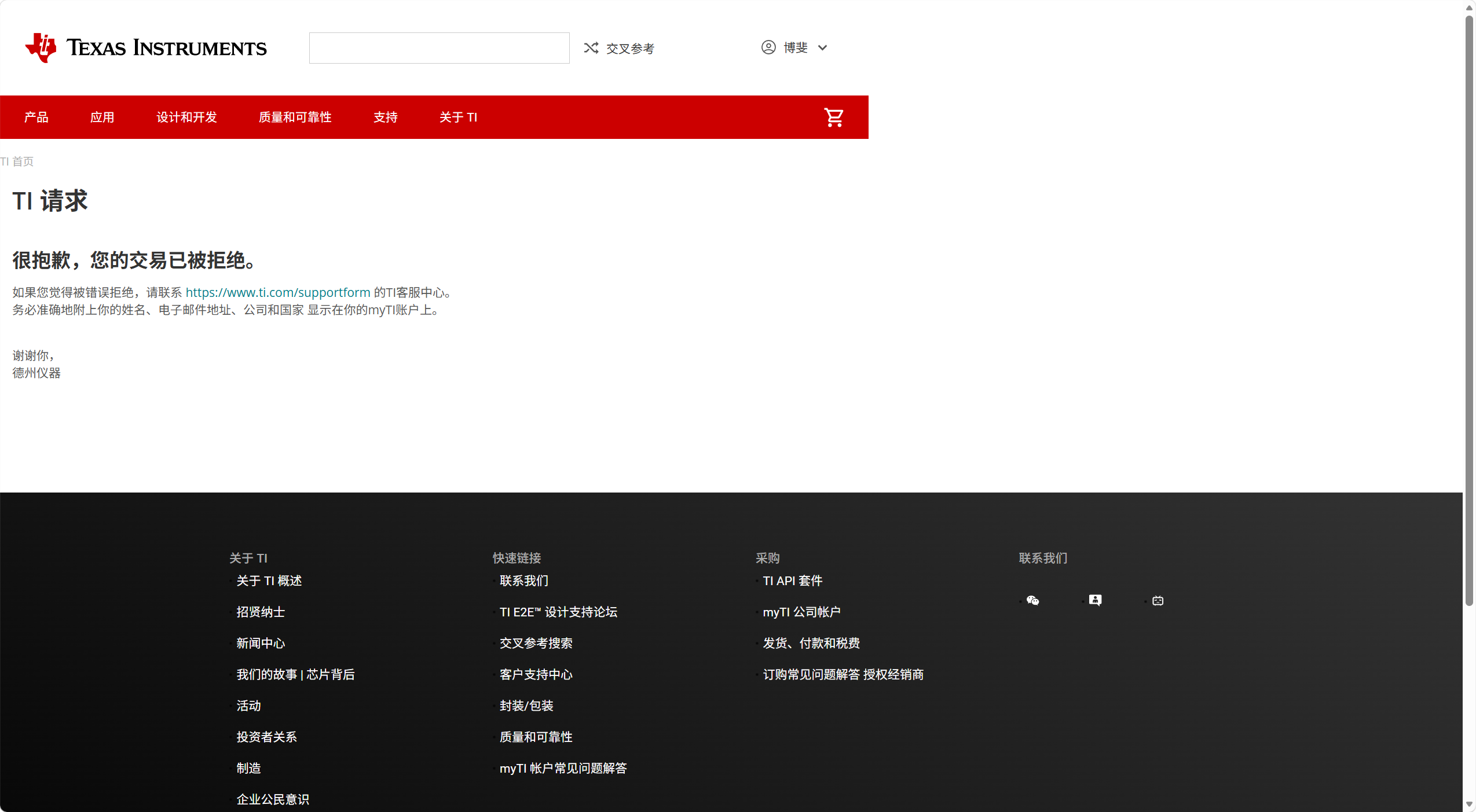Screen dimensions: 1476x812
Task: Open the 质量和可靠性 menu in red bar
Action: click(x=295, y=117)
